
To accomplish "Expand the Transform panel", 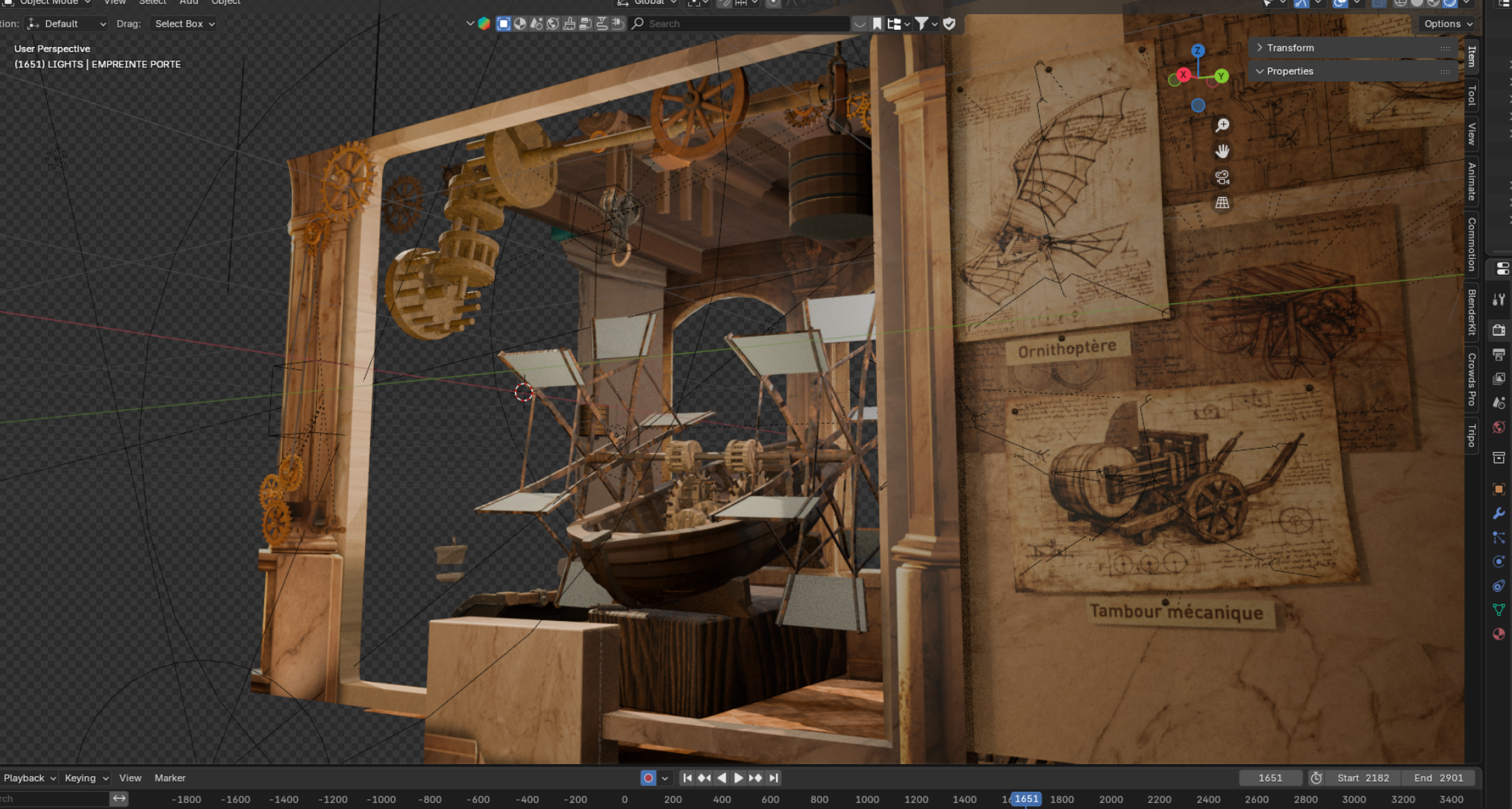I will tap(1290, 48).
